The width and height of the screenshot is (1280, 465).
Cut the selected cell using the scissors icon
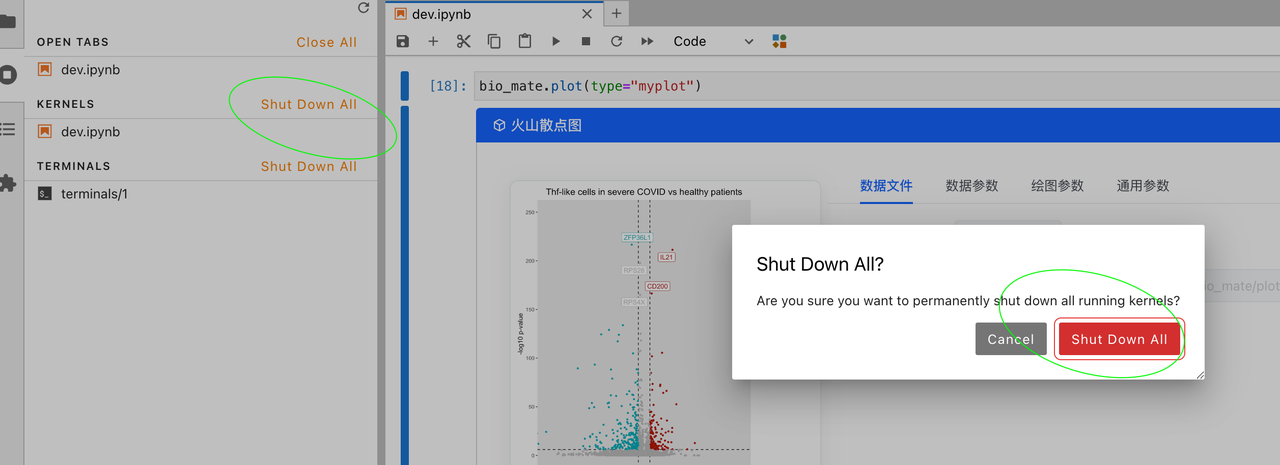click(x=463, y=41)
